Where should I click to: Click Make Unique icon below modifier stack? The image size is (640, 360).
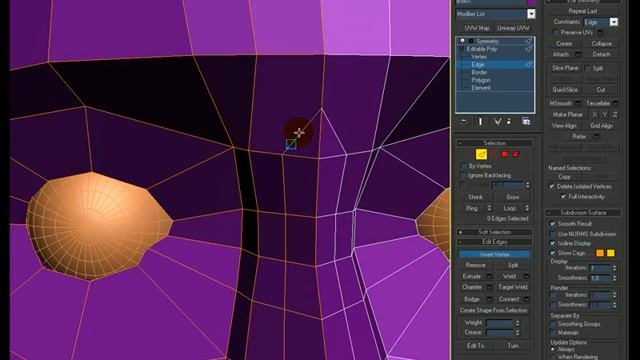[497, 122]
